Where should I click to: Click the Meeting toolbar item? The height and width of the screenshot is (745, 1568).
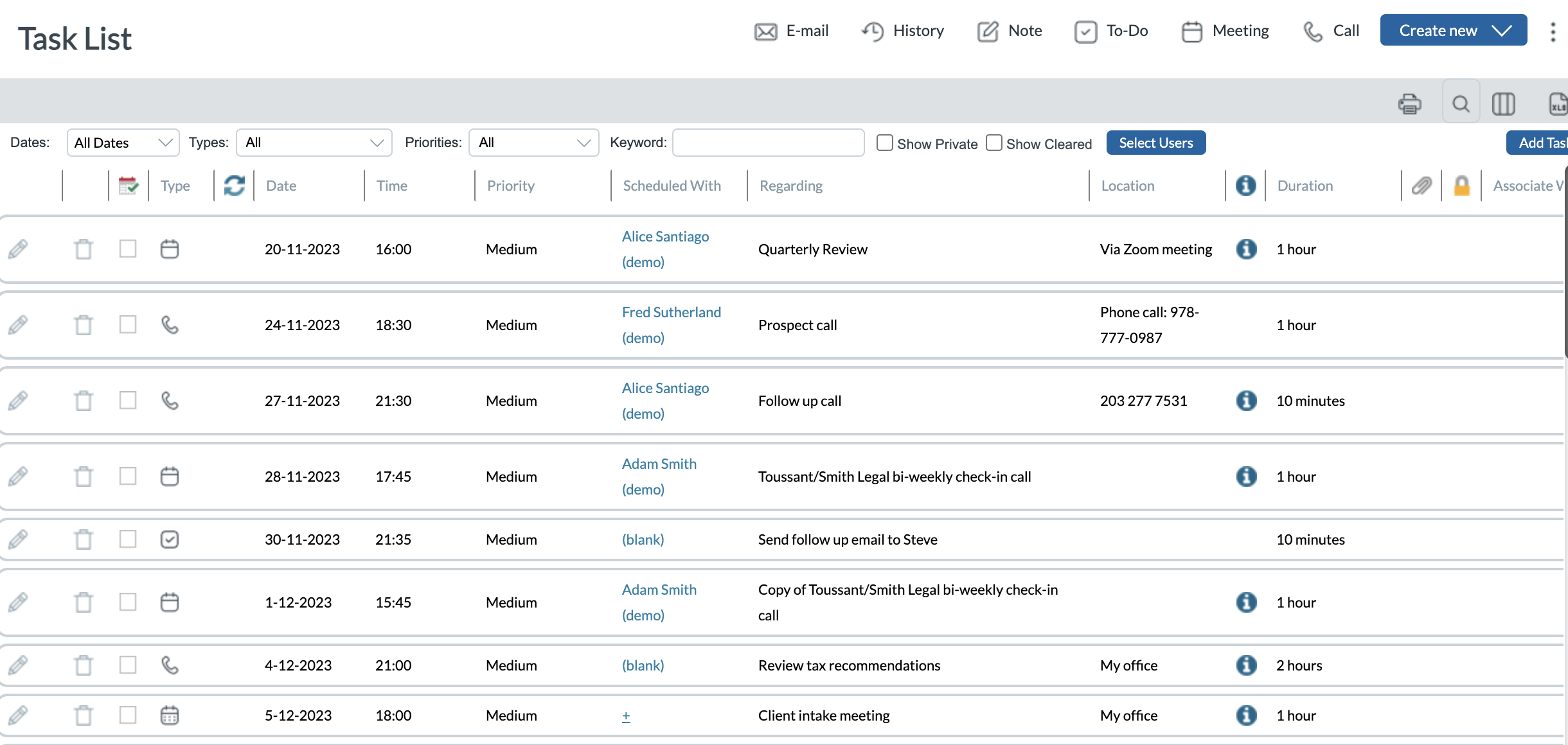(1225, 31)
